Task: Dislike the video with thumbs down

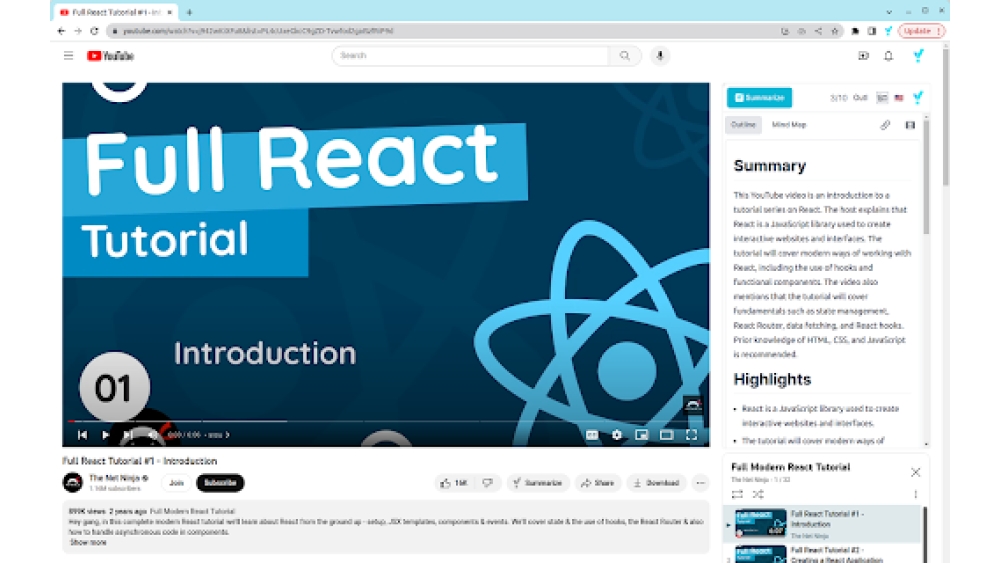Action: click(x=487, y=483)
